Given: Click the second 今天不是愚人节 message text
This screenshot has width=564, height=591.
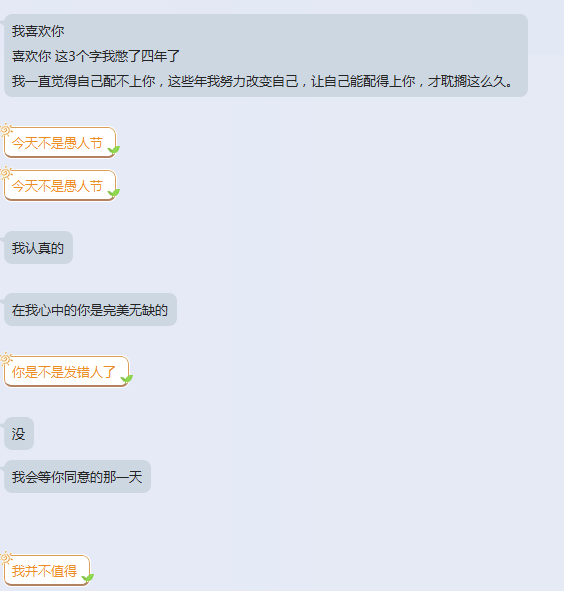Looking at the screenshot, I should tap(57, 186).
